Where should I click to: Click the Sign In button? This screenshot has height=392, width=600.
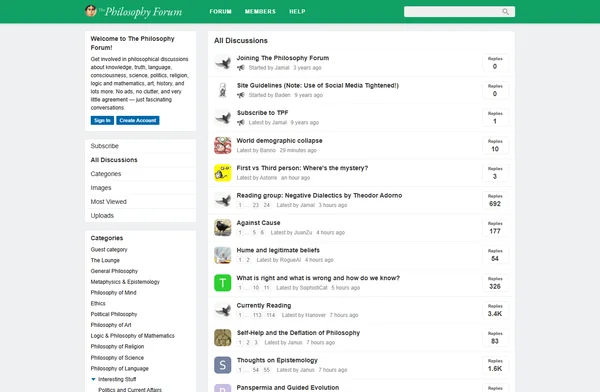pyautogui.click(x=102, y=120)
